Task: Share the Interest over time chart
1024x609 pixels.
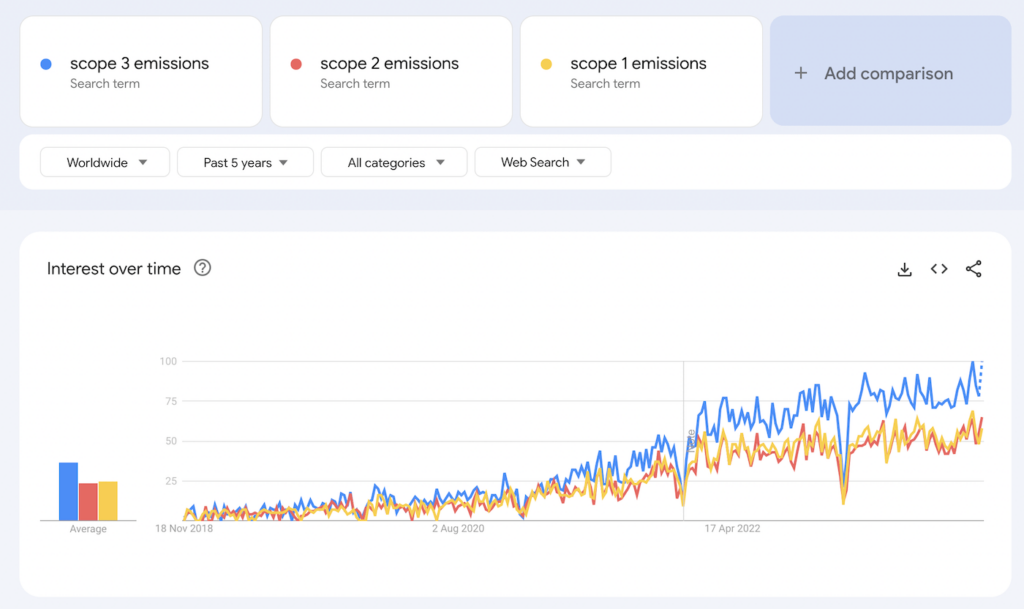Action: point(973,269)
